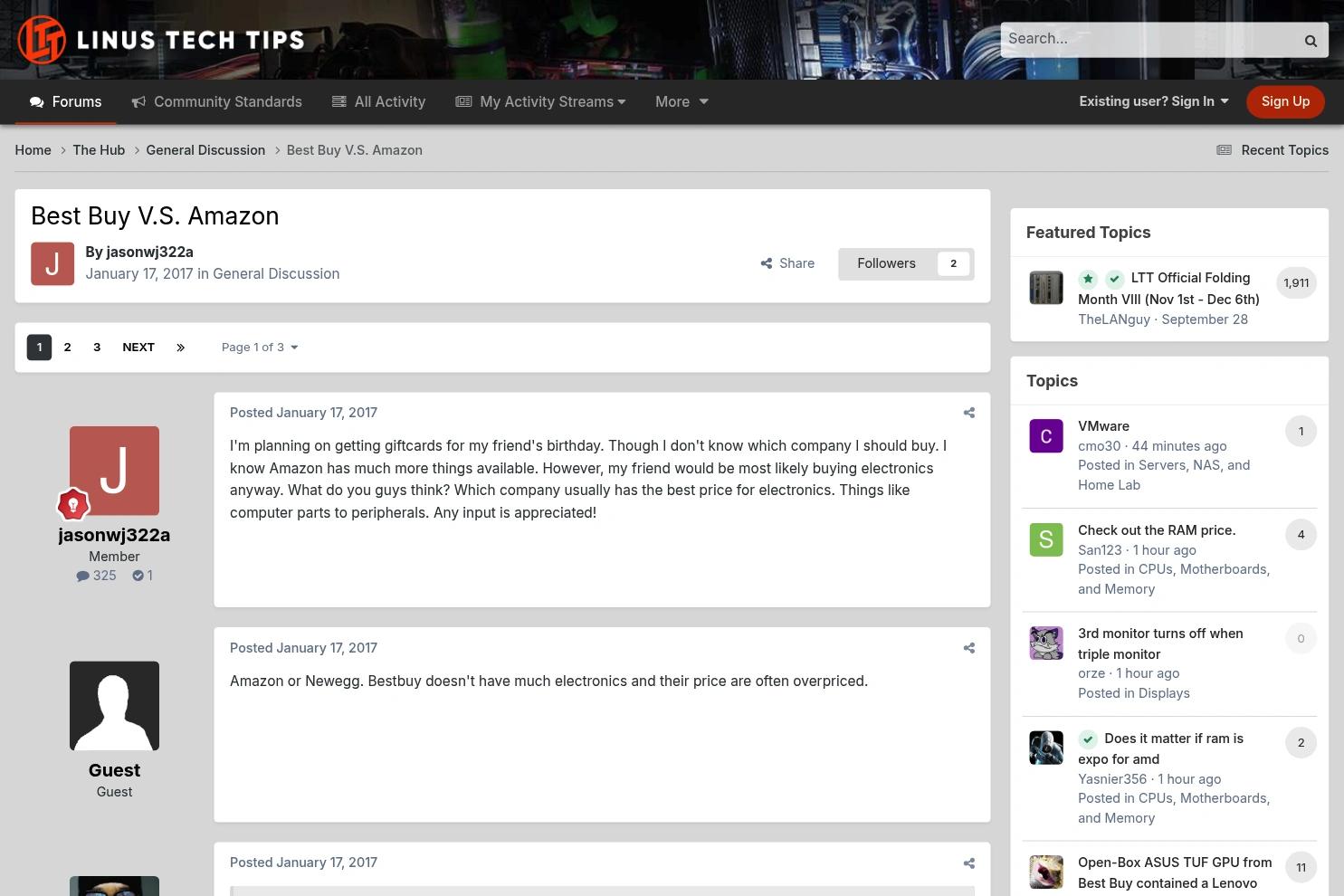Click jasonwj322a username beside first post
1344x896 pixels.
(114, 535)
